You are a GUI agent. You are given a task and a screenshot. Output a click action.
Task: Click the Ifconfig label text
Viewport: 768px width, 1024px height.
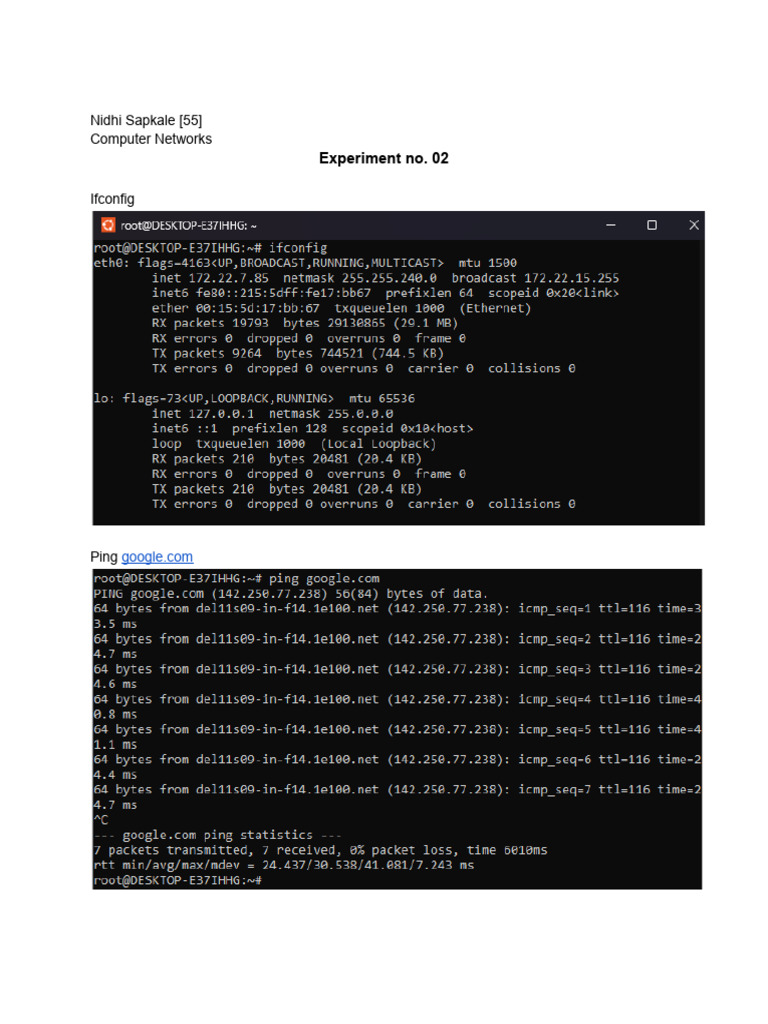click(112, 199)
